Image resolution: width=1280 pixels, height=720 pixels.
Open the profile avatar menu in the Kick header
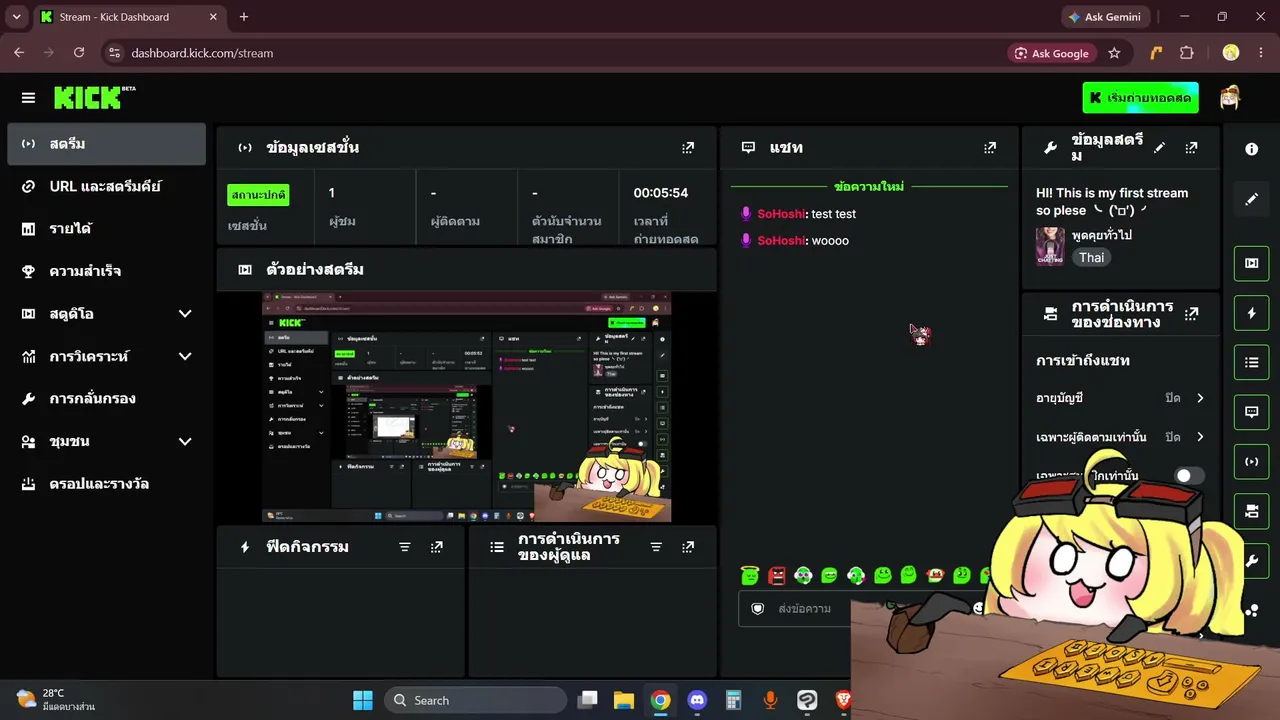coord(1230,98)
